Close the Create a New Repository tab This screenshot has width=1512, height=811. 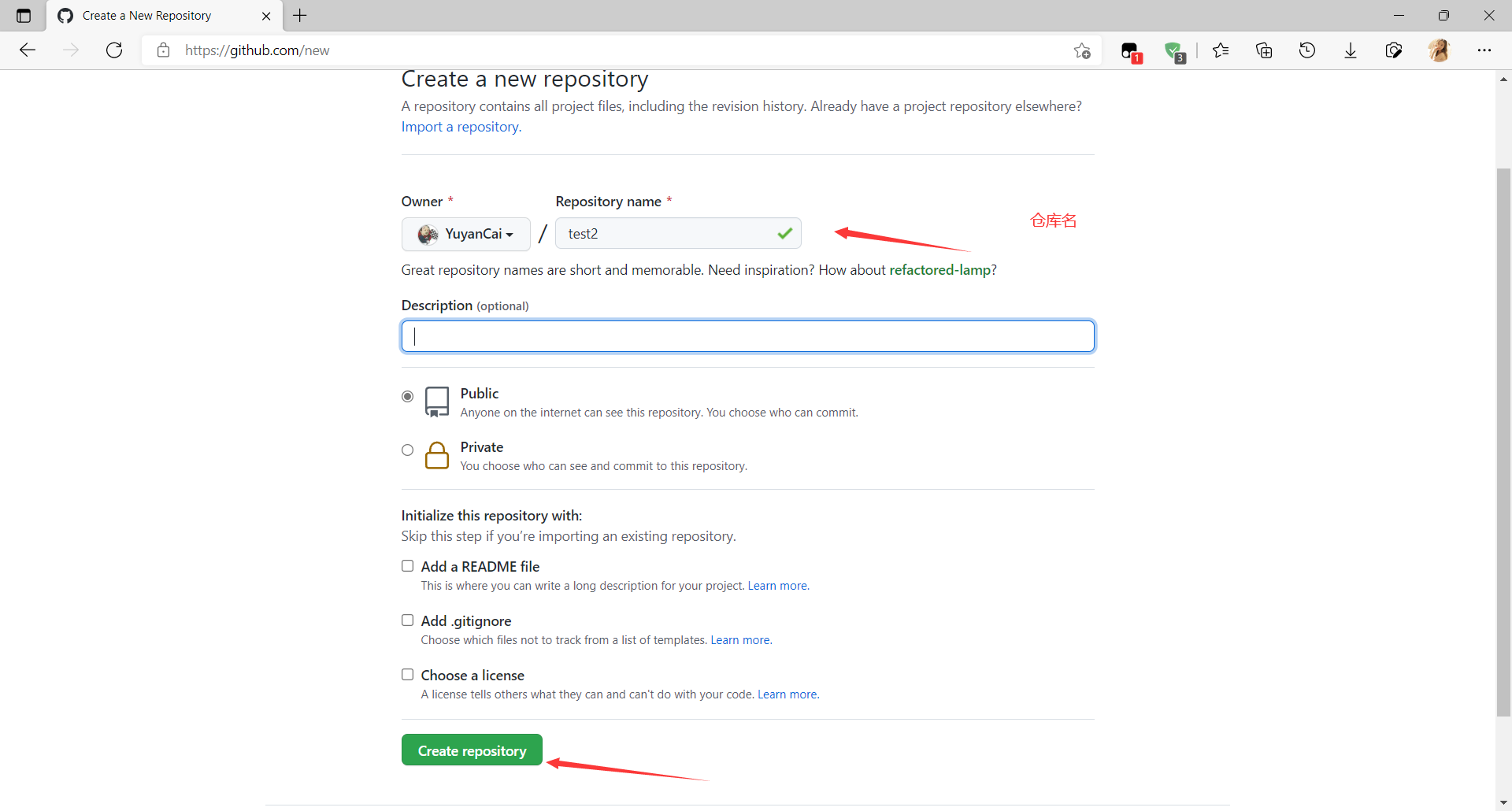(x=266, y=16)
